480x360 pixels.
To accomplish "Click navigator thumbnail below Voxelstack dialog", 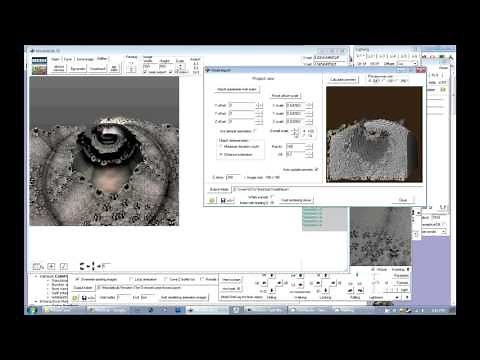I will point(380,236).
